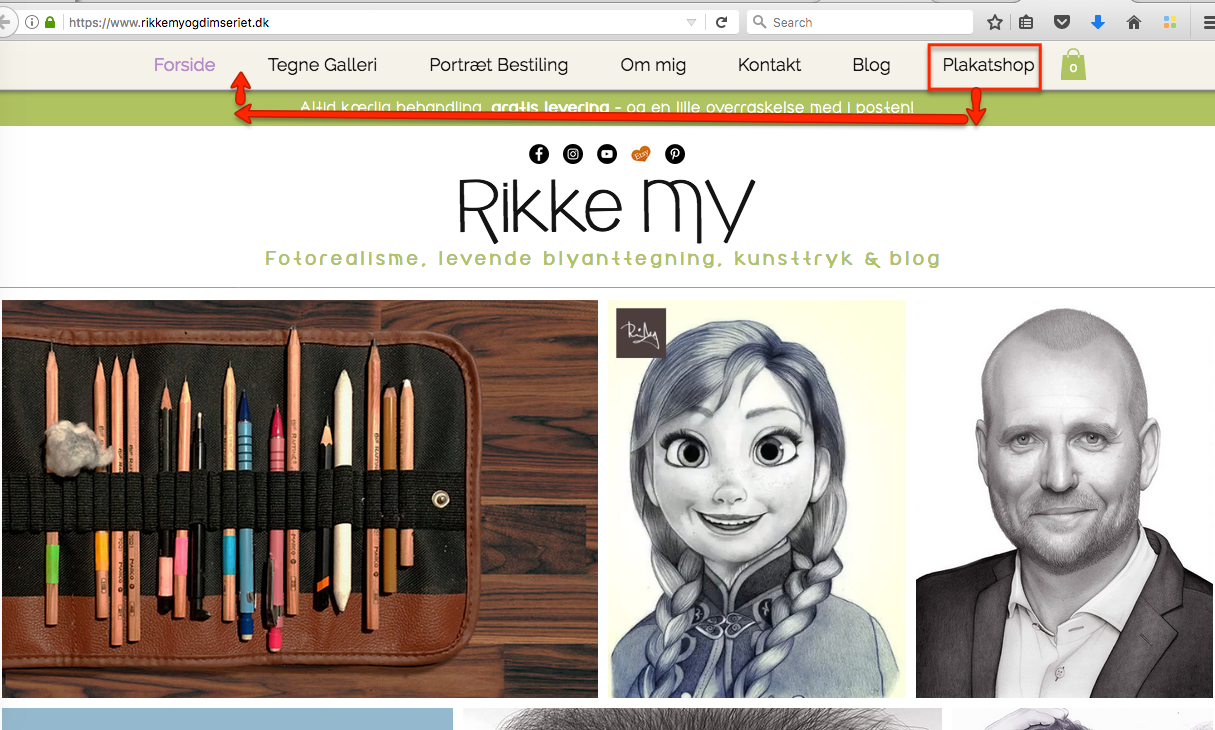Go to browser home page icon
This screenshot has height=730, width=1215.
pyautogui.click(x=1134, y=22)
